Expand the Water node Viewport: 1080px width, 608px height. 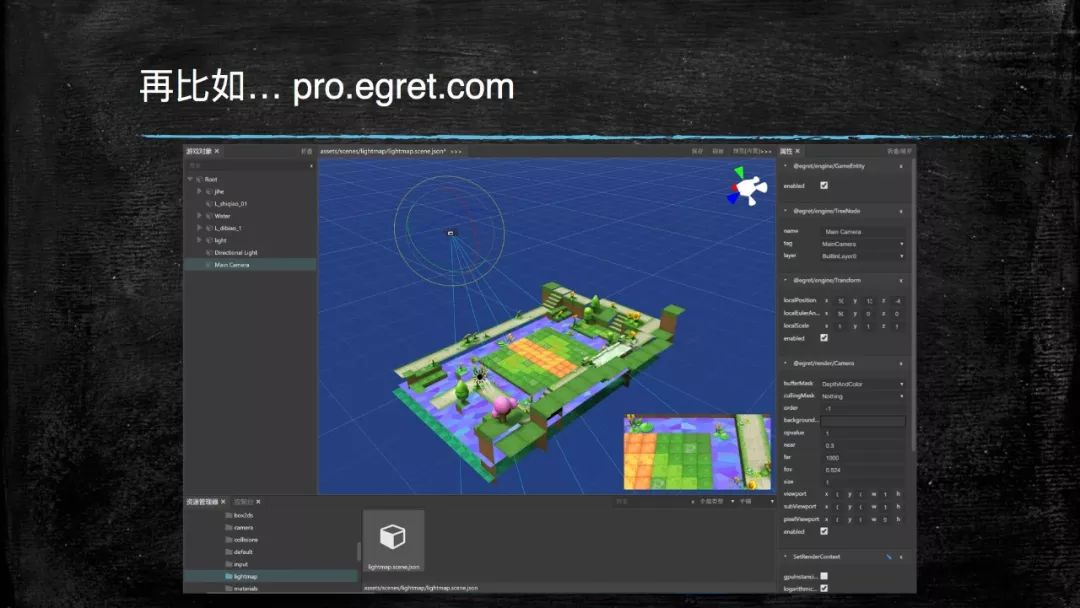(199, 216)
